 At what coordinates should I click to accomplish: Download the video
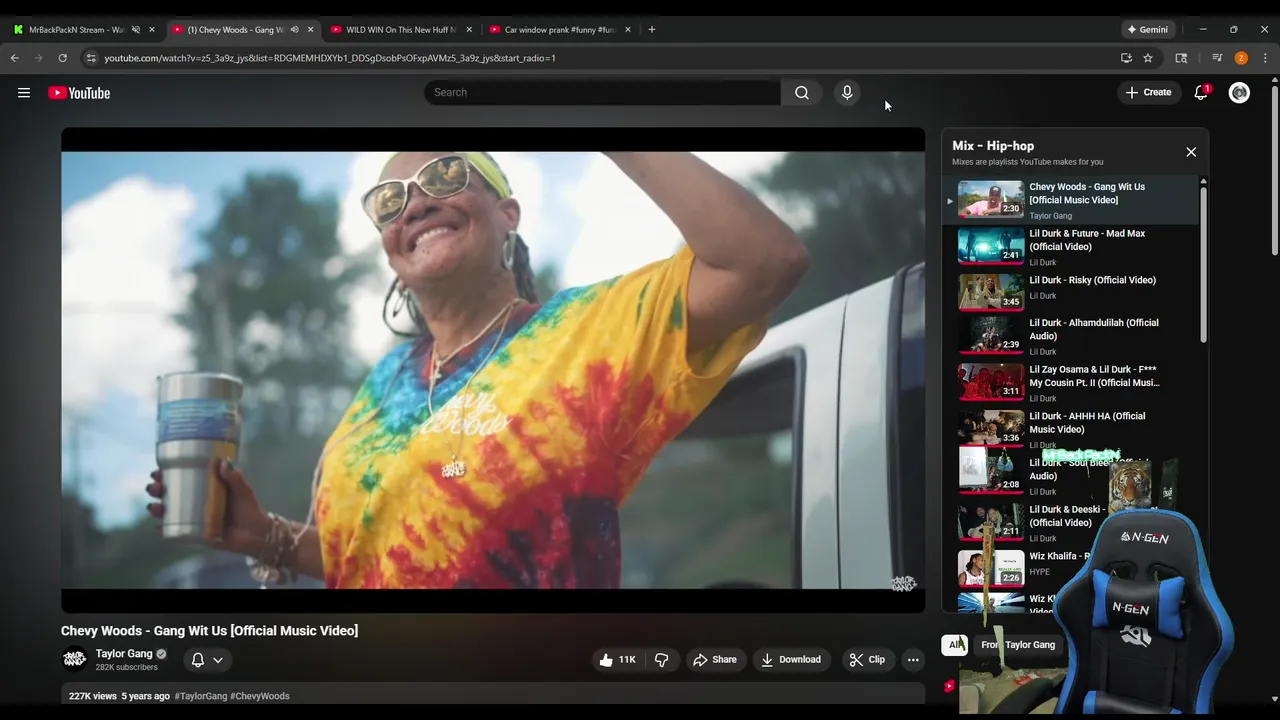(791, 660)
